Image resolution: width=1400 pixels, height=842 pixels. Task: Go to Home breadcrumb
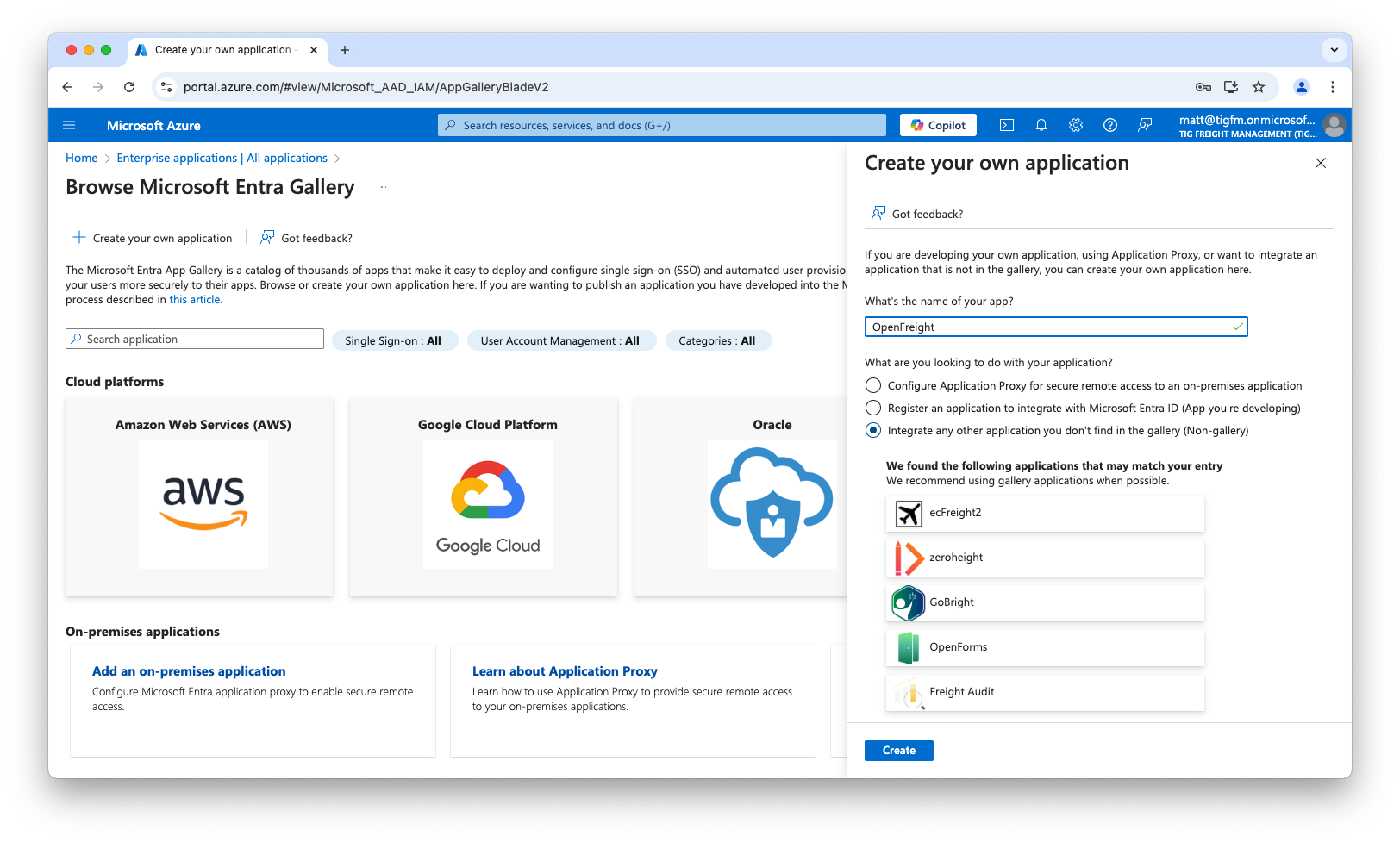tap(82, 158)
